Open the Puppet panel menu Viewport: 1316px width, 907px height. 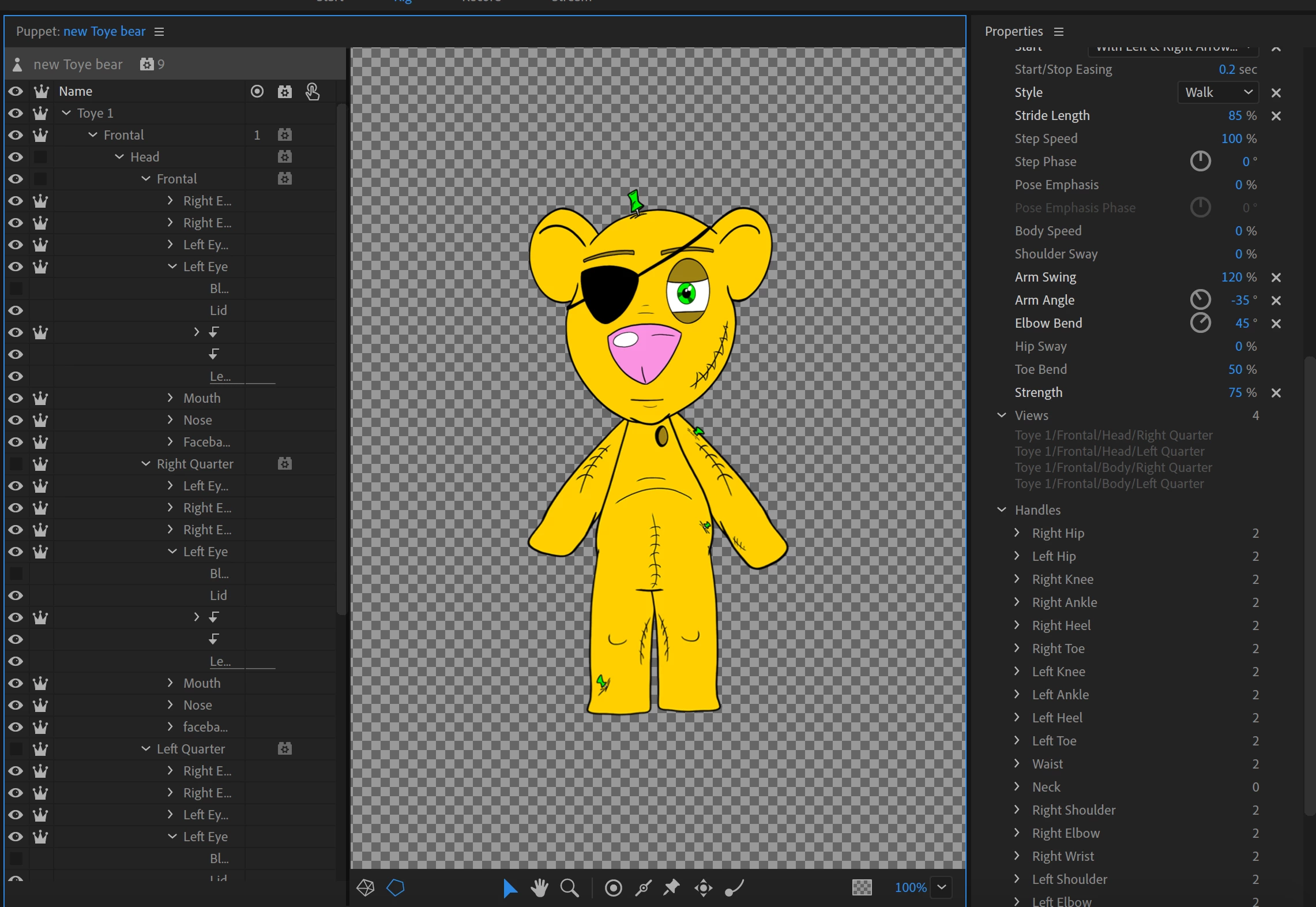[159, 32]
